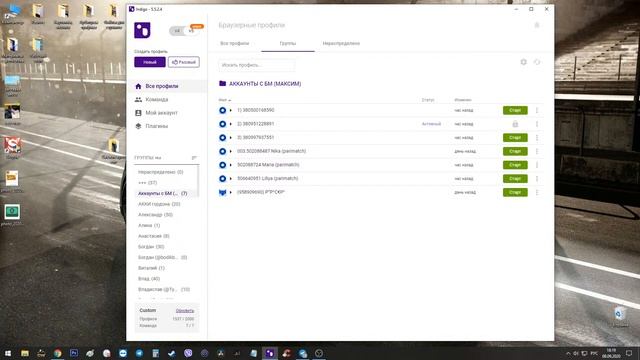Open Google Chrome from the taskbar
The image size is (640, 360).
(x=58, y=353)
